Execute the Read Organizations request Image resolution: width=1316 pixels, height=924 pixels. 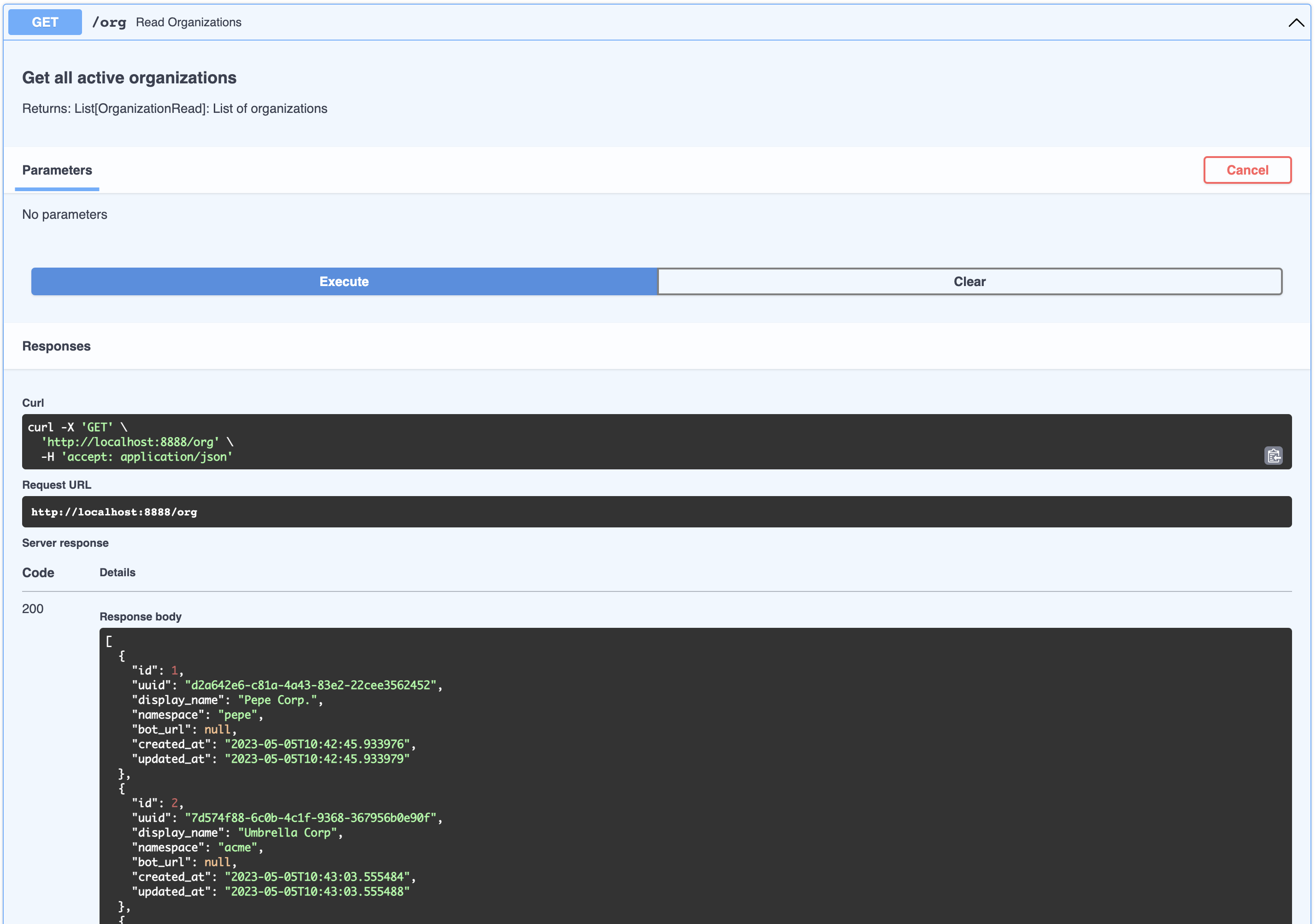coord(343,281)
